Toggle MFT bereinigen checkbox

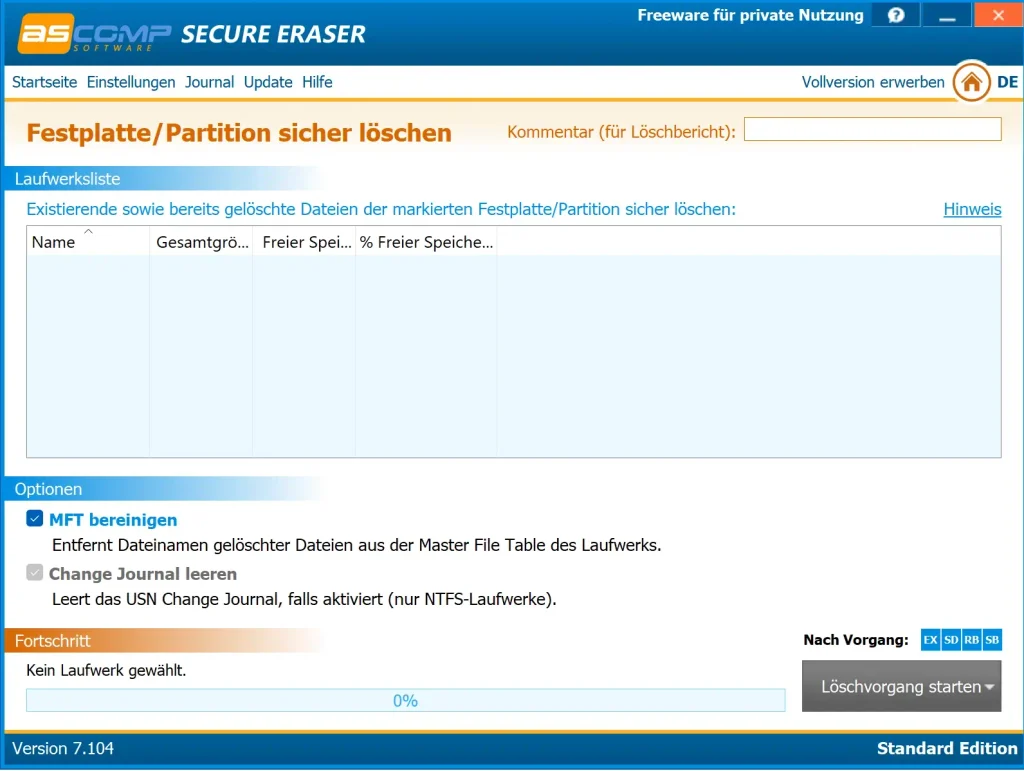tap(35, 519)
